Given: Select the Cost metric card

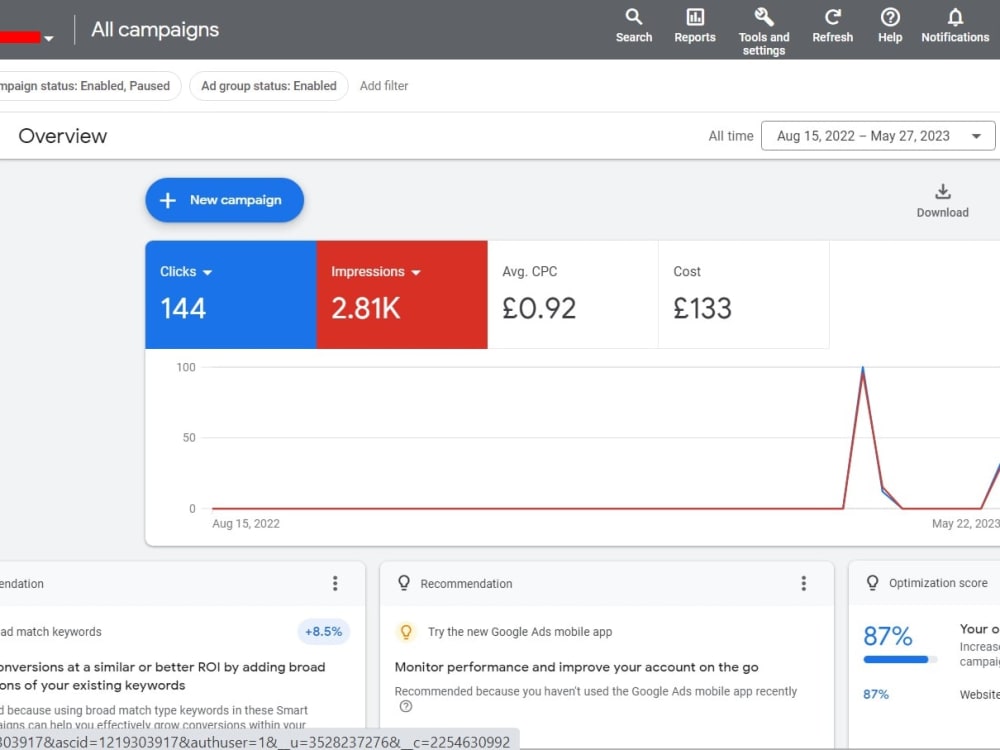Looking at the screenshot, I should (744, 295).
